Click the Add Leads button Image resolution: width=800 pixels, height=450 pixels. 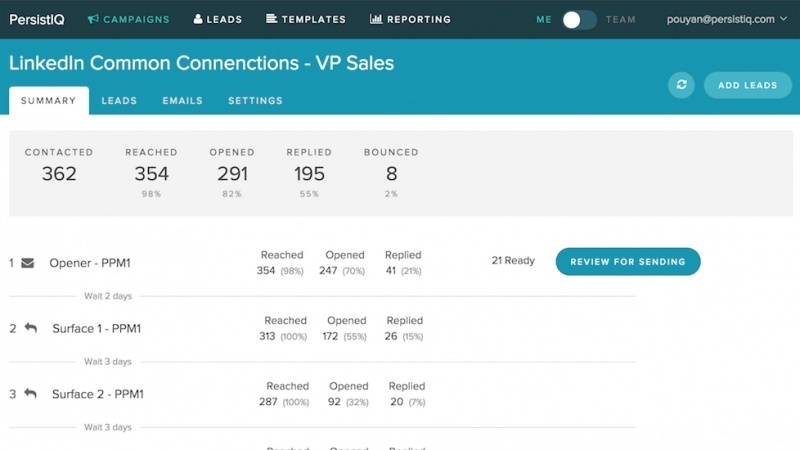click(x=747, y=85)
